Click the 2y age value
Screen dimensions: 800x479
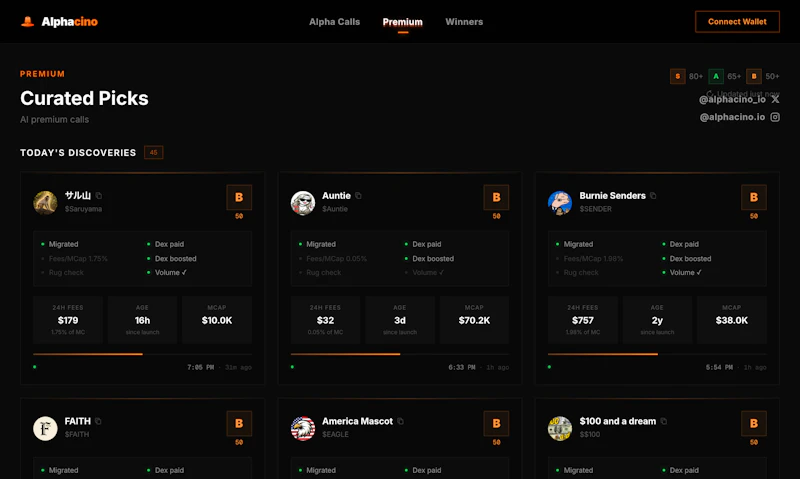657,320
